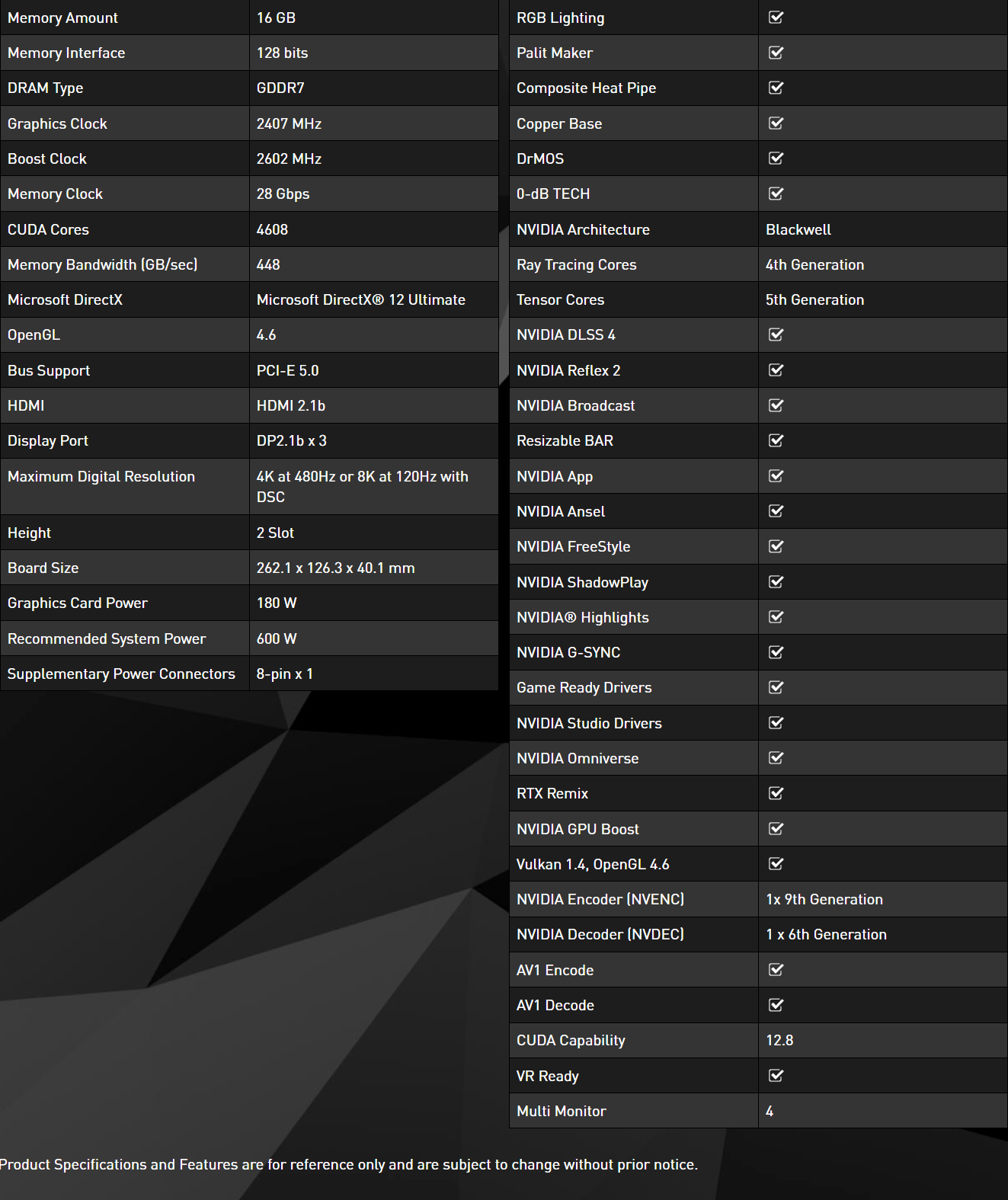The width and height of the screenshot is (1008, 1200).
Task: Select the AV1 Encode checkmark icon
Action: 776,970
